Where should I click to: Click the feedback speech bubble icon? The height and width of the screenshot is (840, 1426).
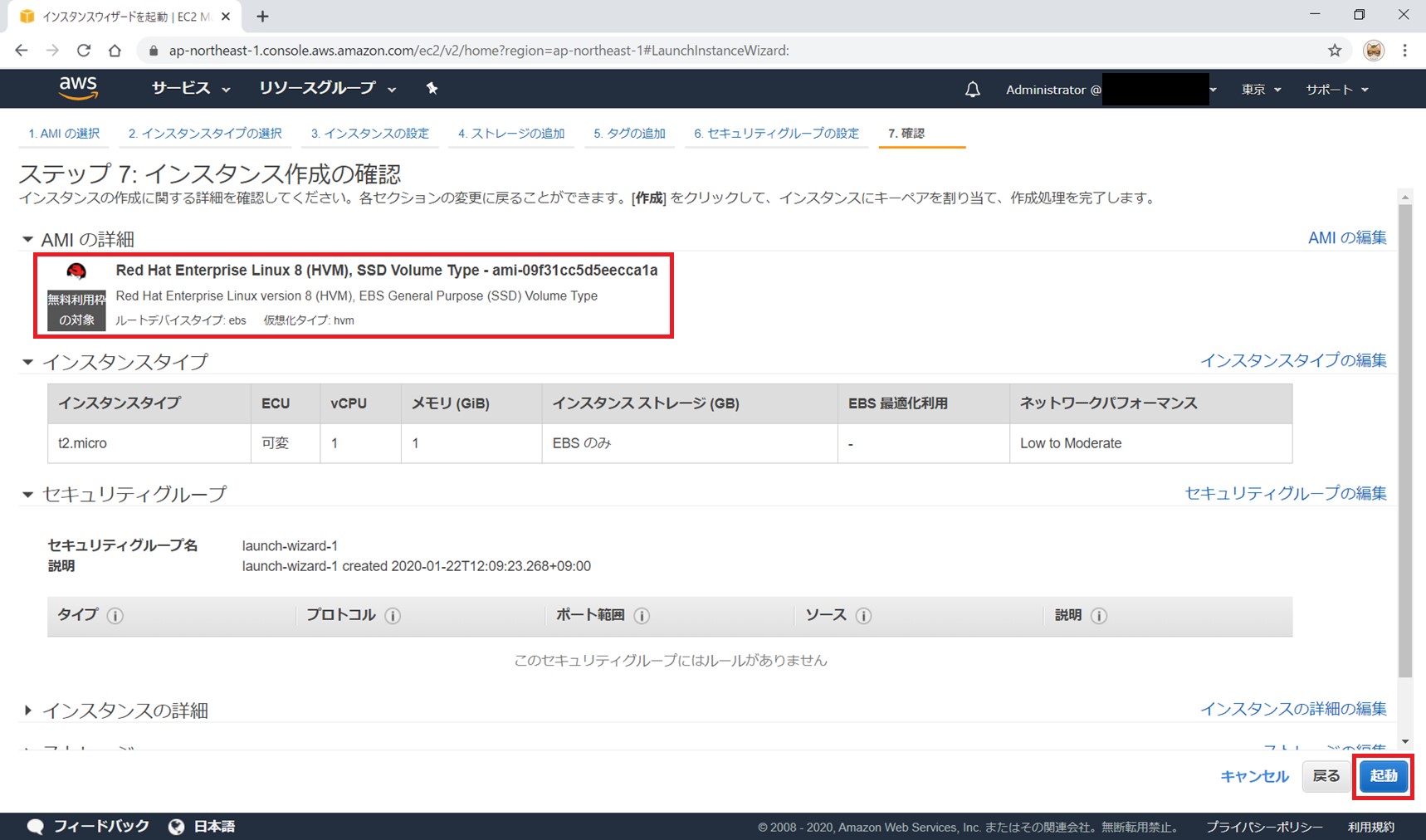pos(36,827)
